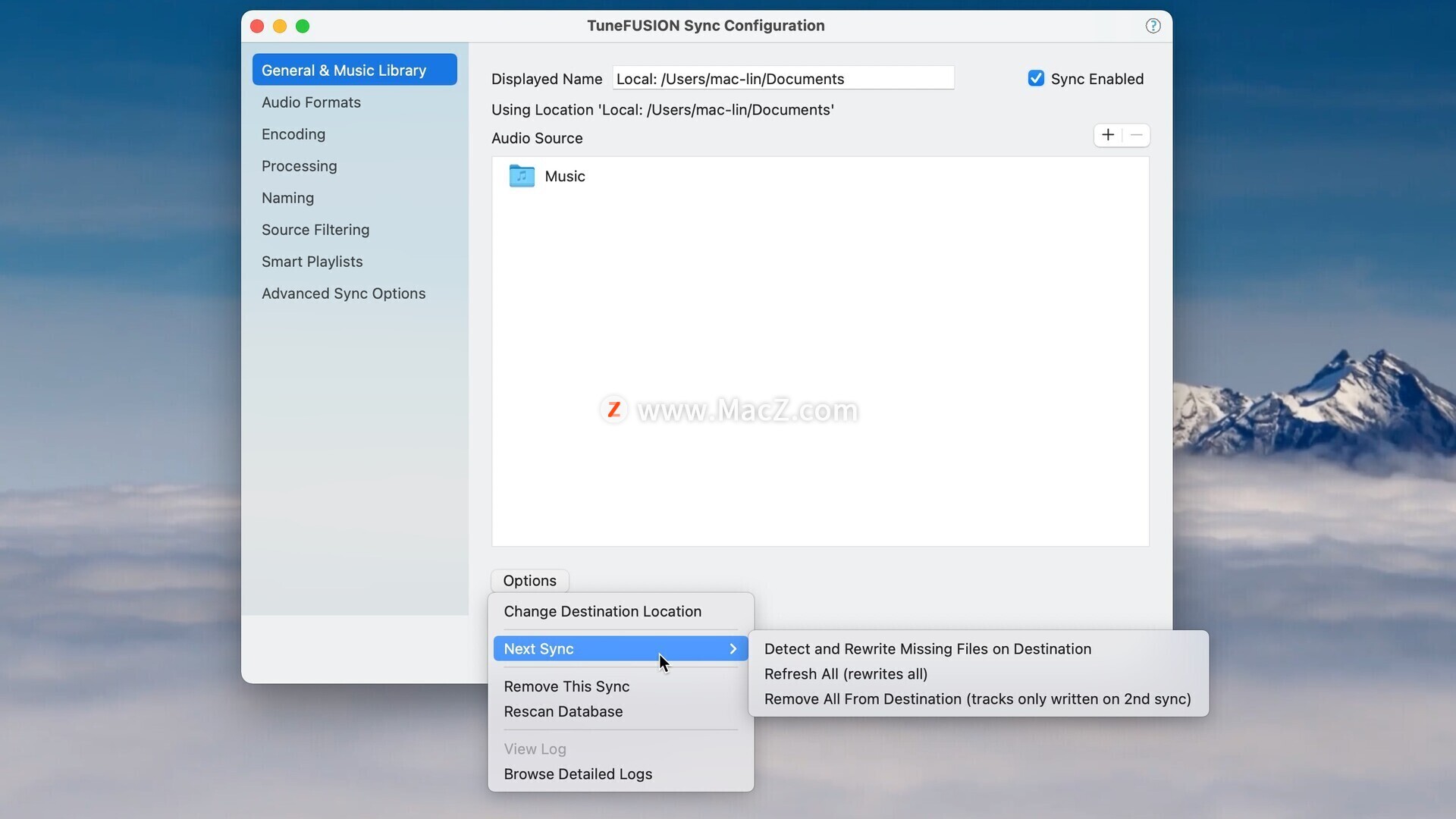
Task: Select the Music row in Audio Source
Action: point(821,176)
